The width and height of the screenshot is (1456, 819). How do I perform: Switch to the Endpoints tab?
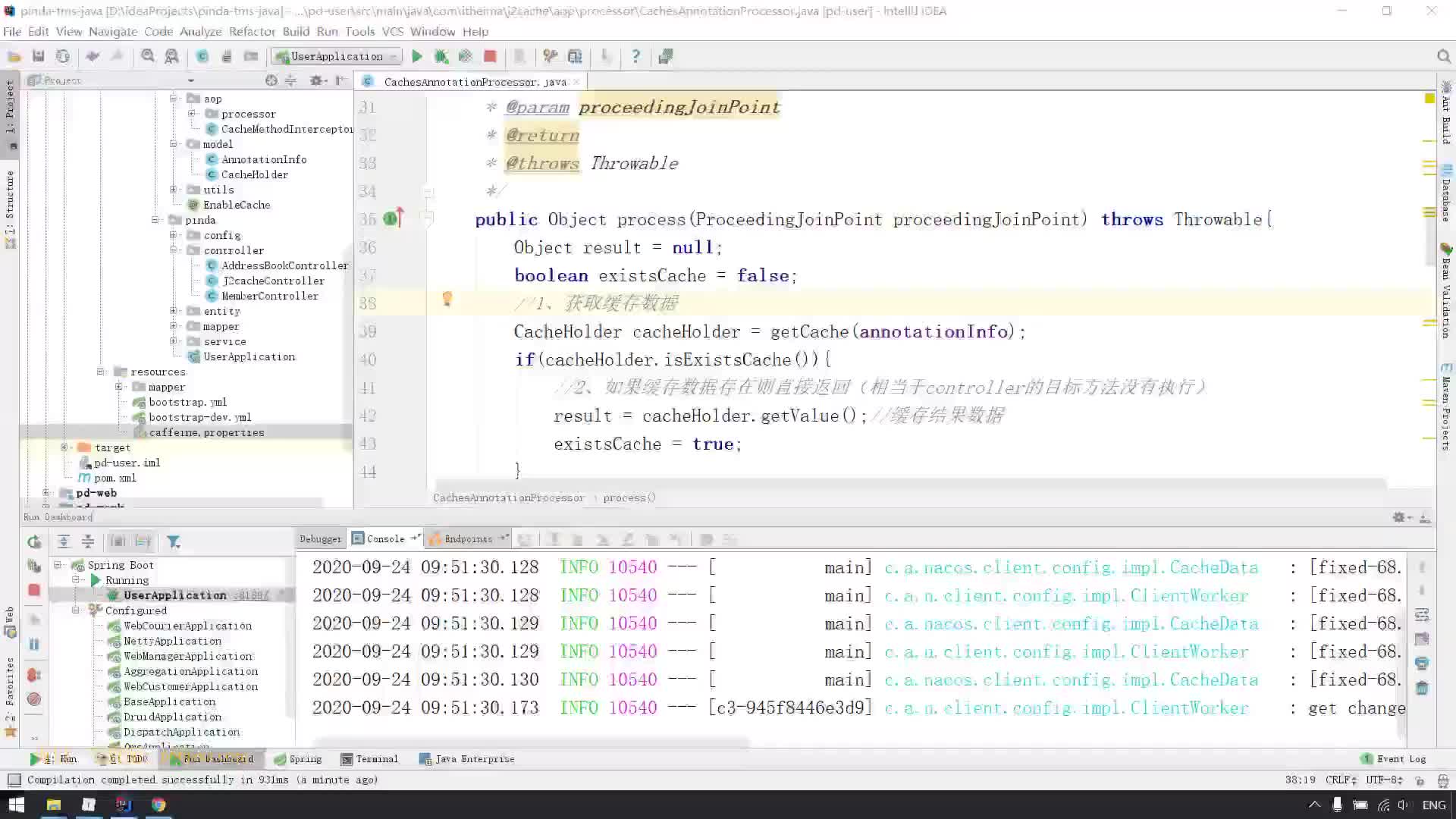pos(468,539)
